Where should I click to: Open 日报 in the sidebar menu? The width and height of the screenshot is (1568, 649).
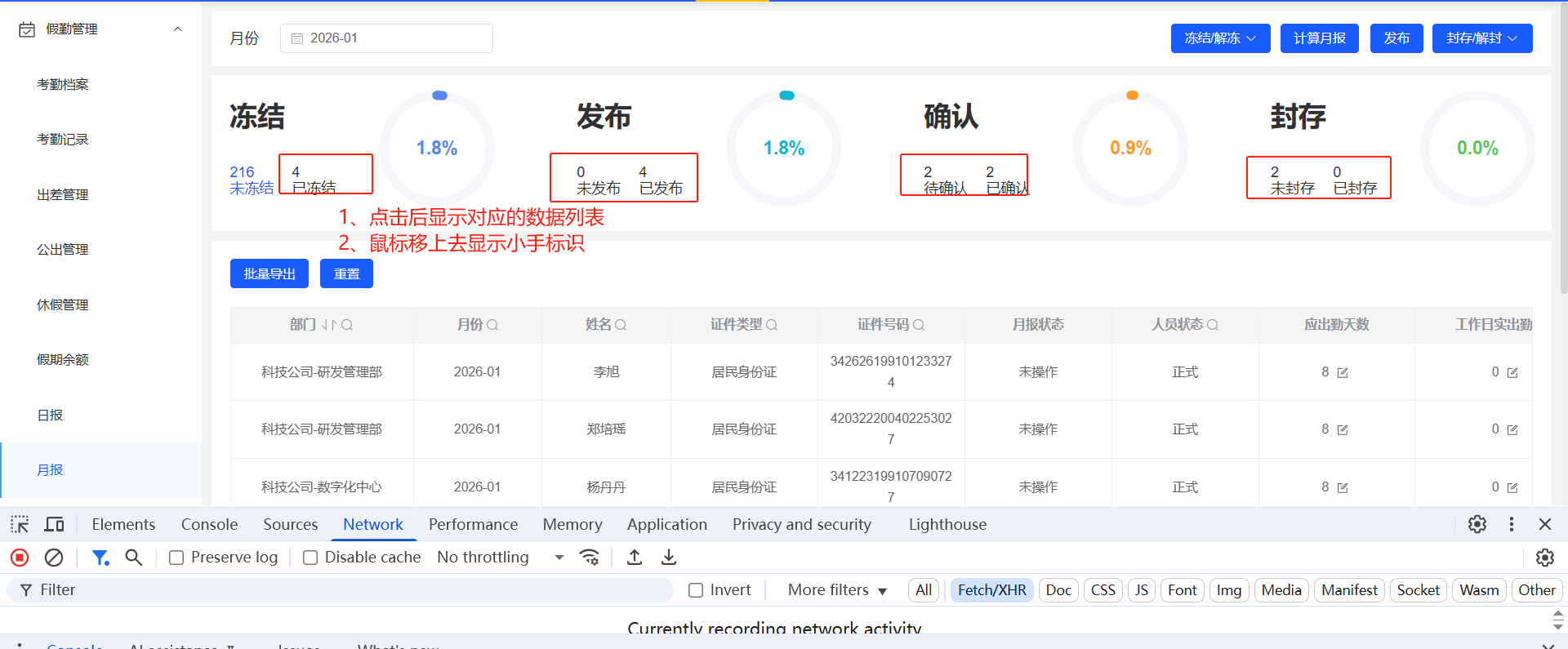pyautogui.click(x=50, y=415)
